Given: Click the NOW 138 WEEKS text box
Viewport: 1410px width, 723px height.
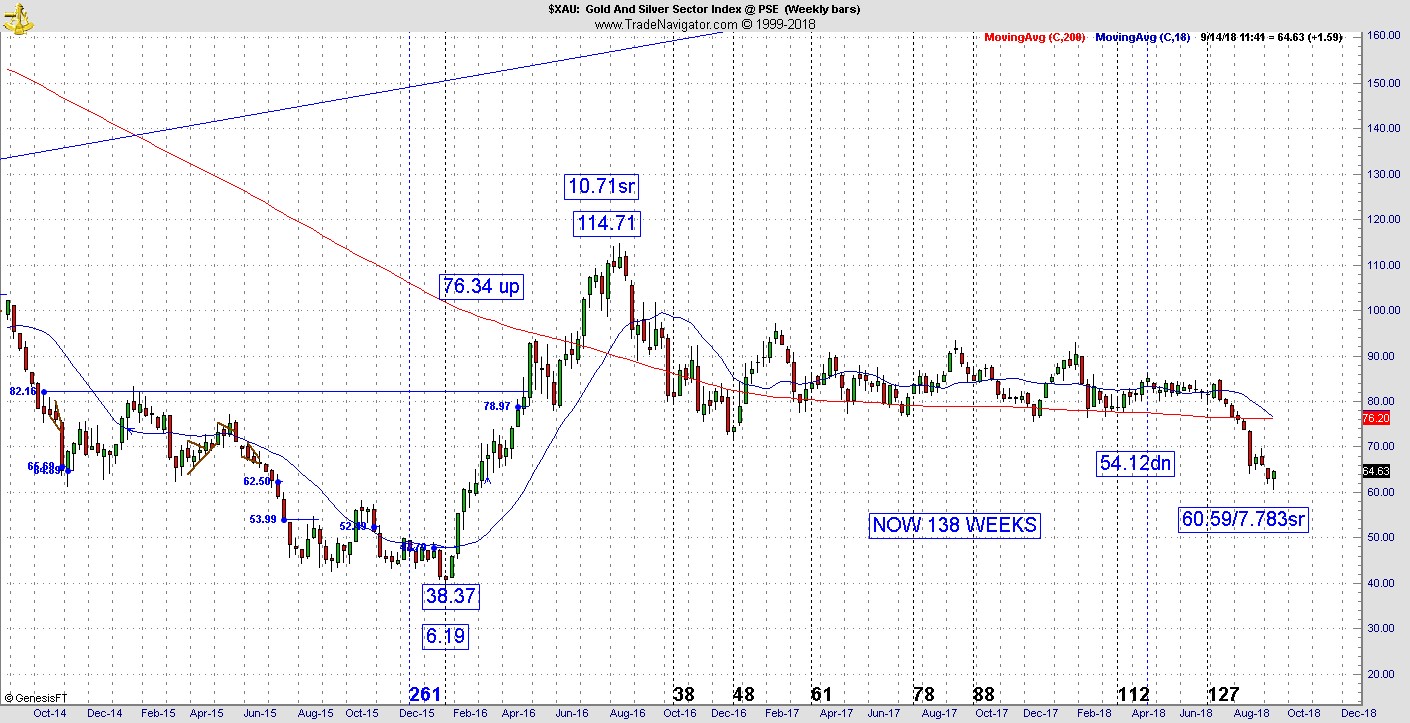Looking at the screenshot, I should pyautogui.click(x=954, y=525).
